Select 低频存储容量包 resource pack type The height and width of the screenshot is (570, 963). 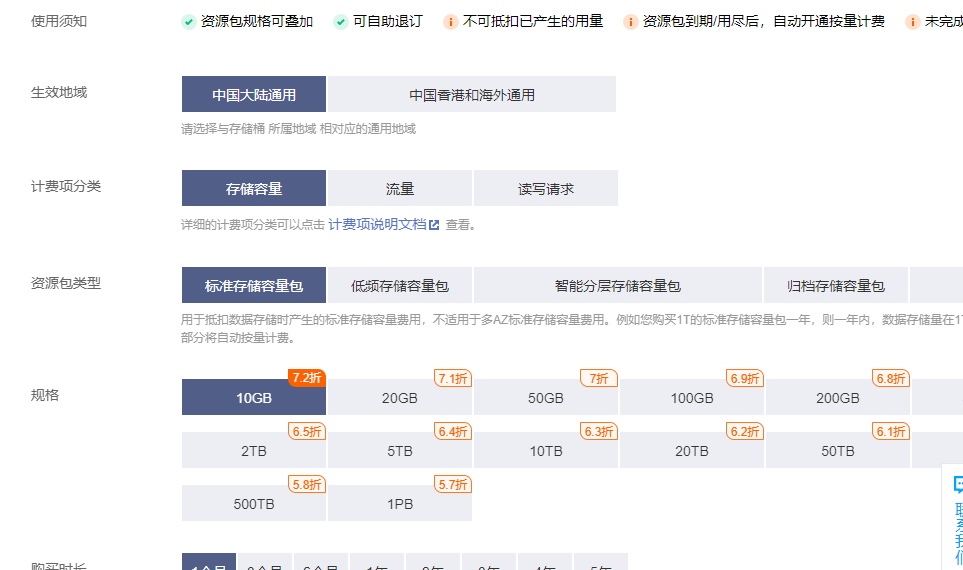[x=400, y=286]
